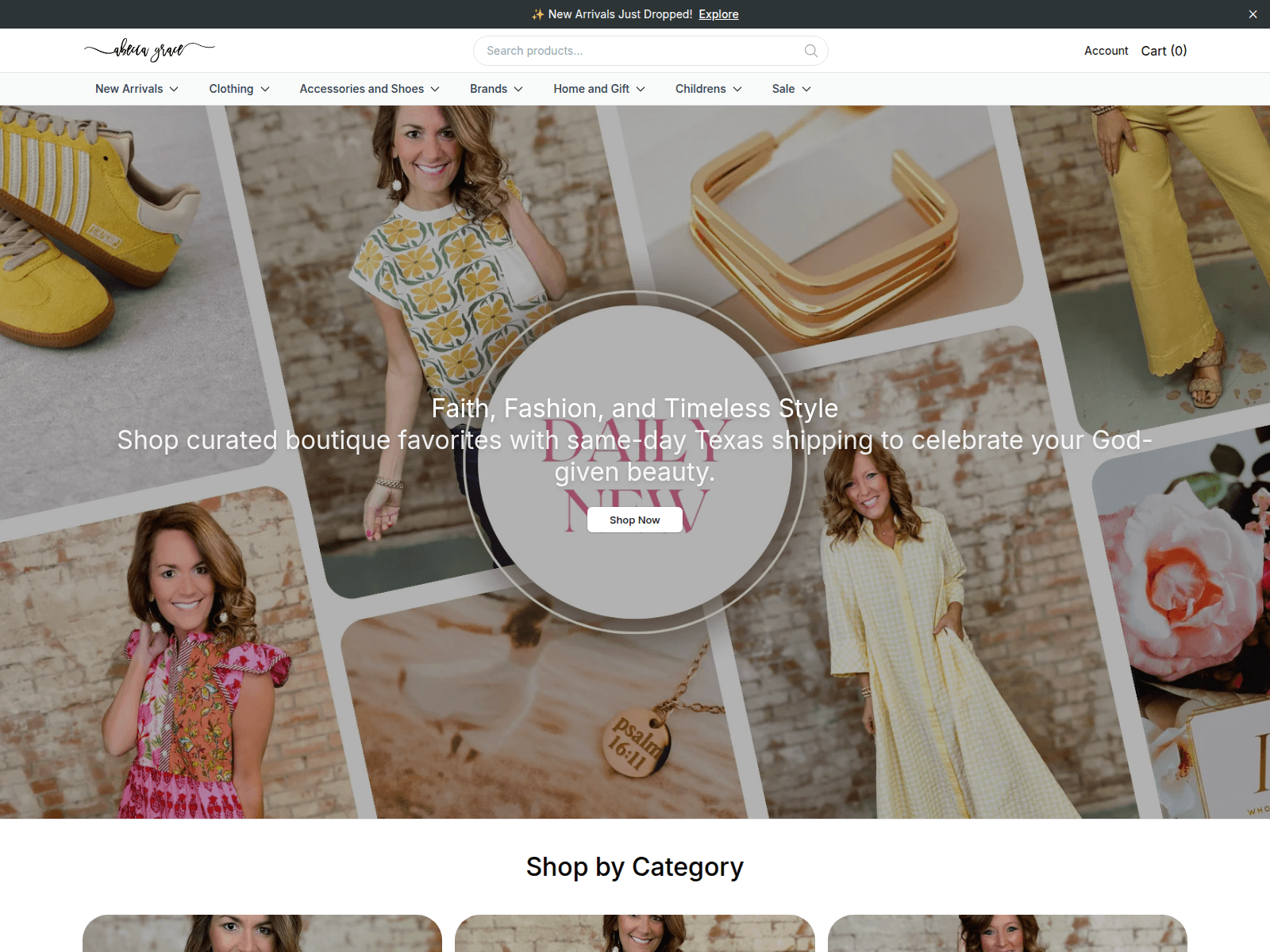The height and width of the screenshot is (952, 1270).
Task: Open Accessories and Shoes menu
Action: 362,89
